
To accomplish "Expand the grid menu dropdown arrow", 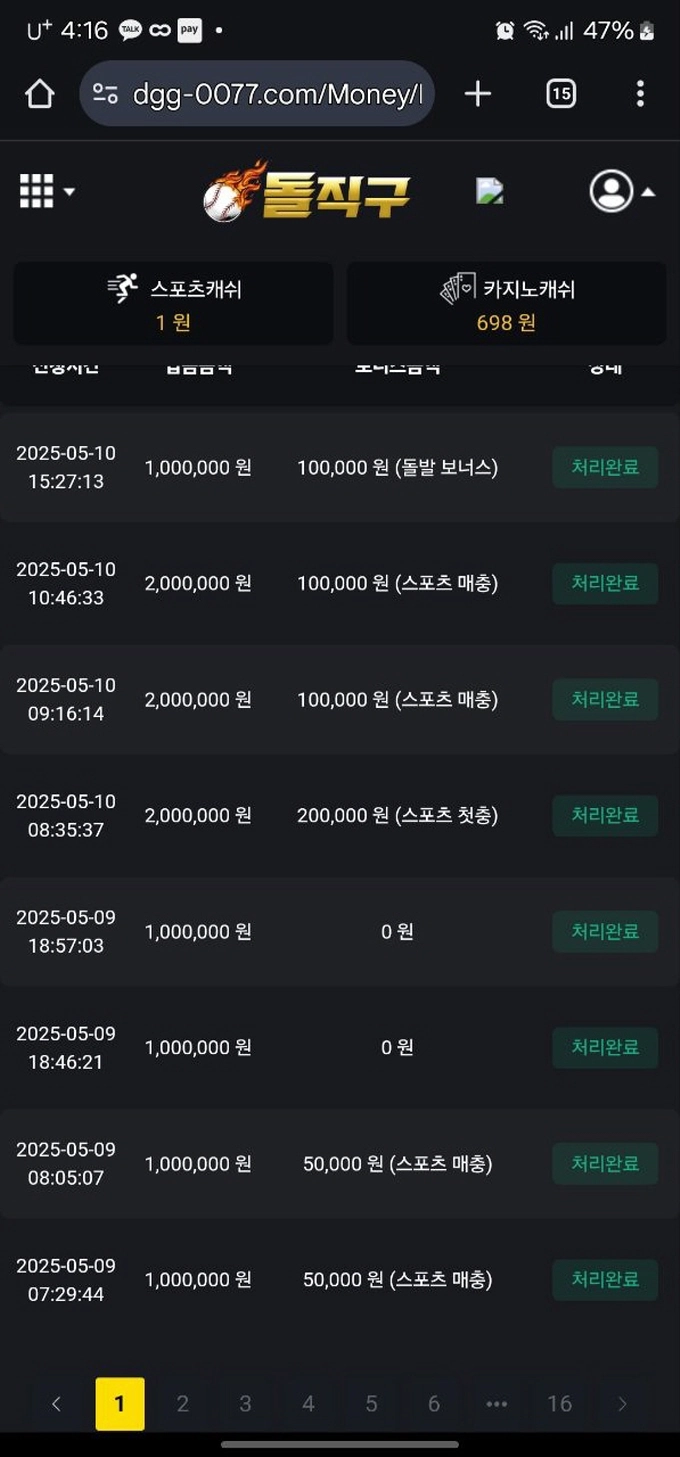I will point(69,192).
